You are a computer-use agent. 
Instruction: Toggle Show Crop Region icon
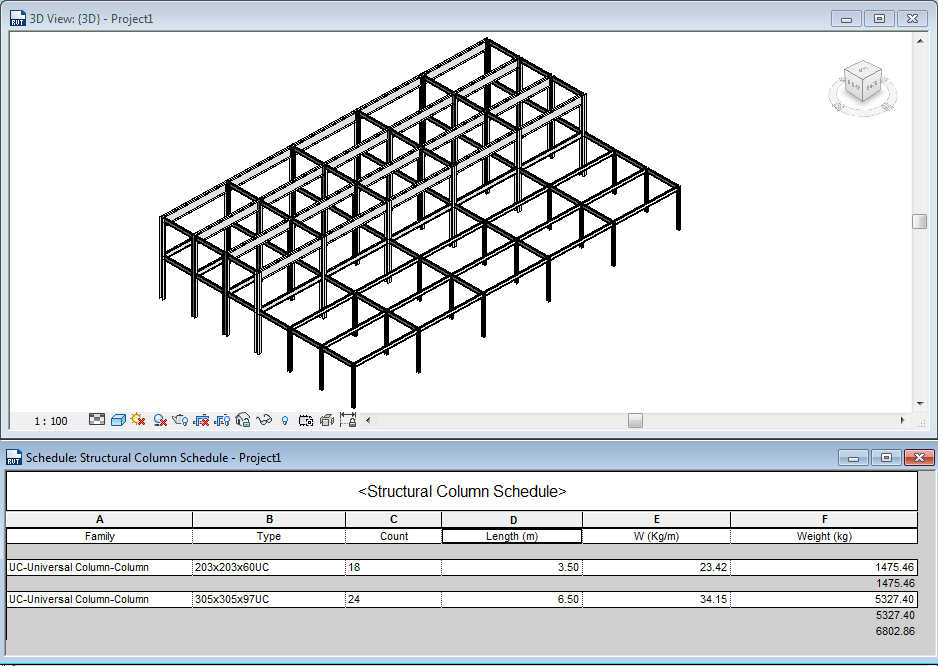click(222, 421)
